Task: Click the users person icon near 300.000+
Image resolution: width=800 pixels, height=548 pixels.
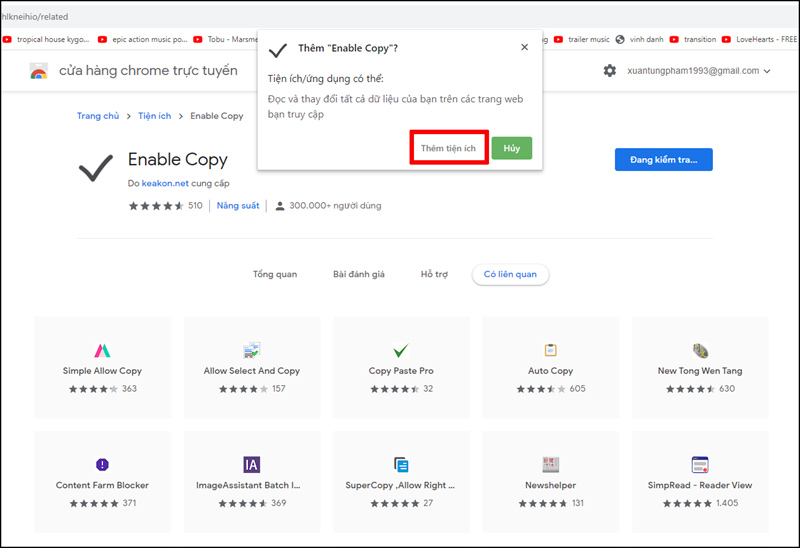Action: point(280,206)
